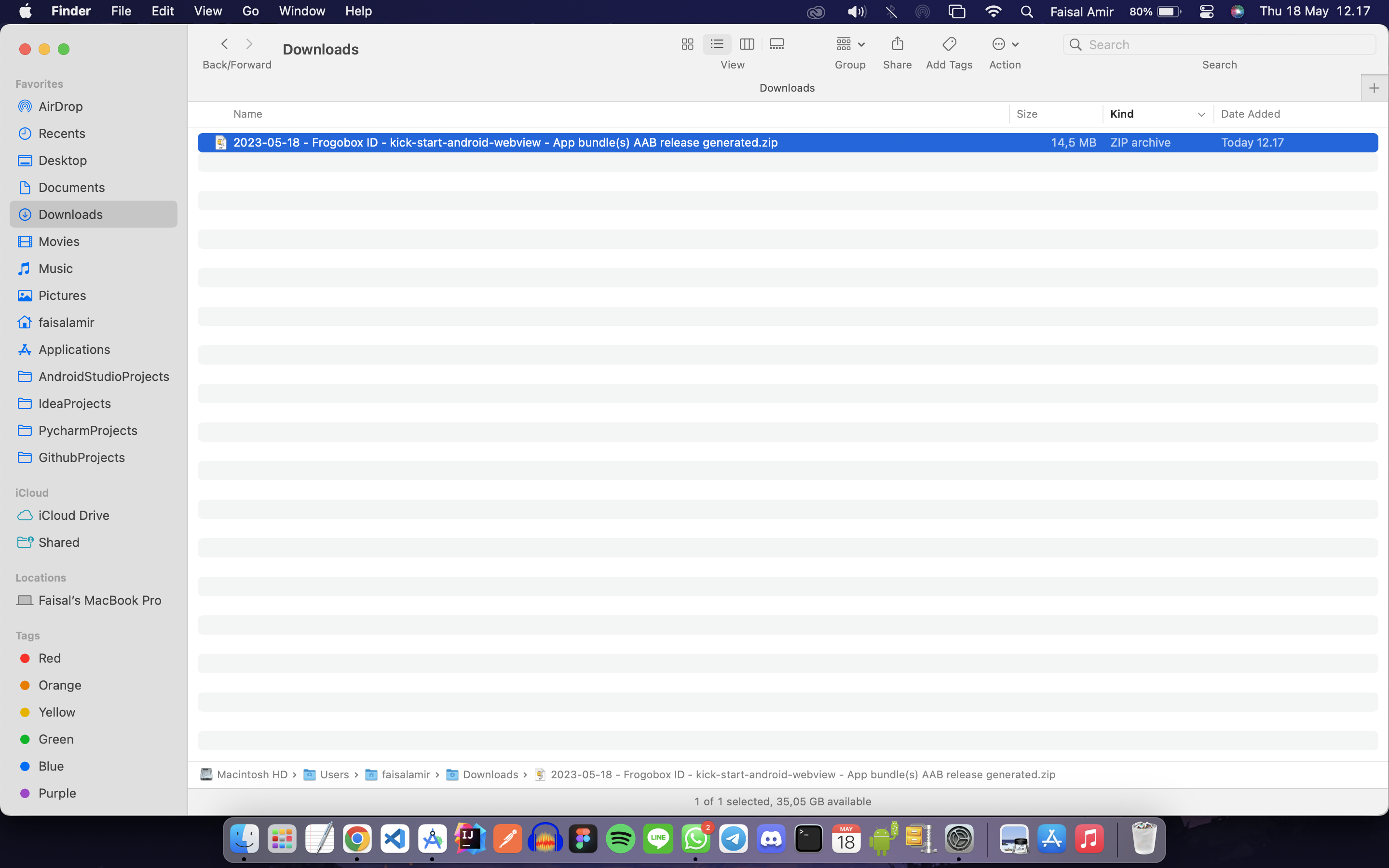Viewport: 1389px width, 868px height.
Task: Open the Trash in the Dock
Action: coord(1144,839)
